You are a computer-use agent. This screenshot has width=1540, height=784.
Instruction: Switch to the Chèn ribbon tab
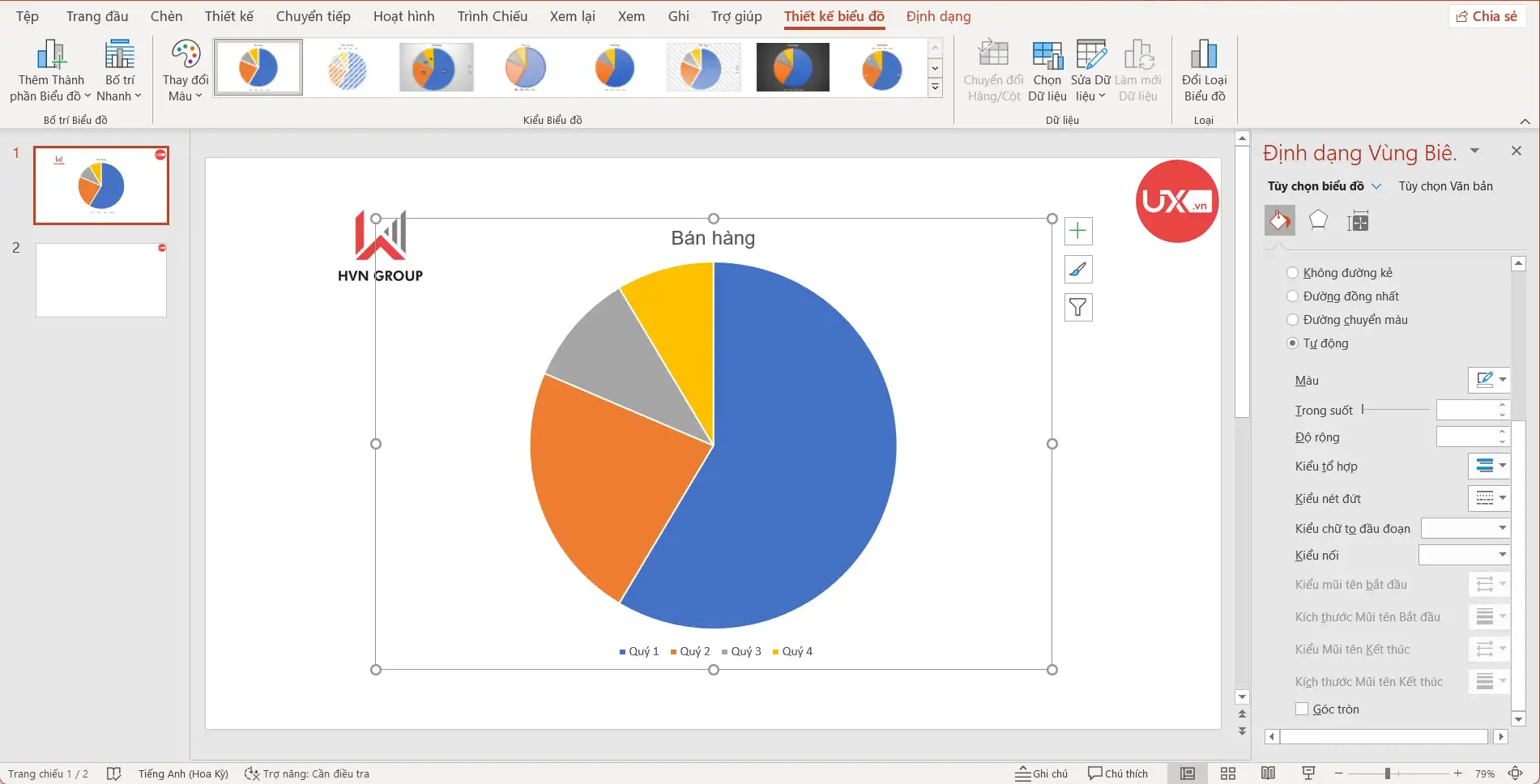pyautogui.click(x=166, y=16)
